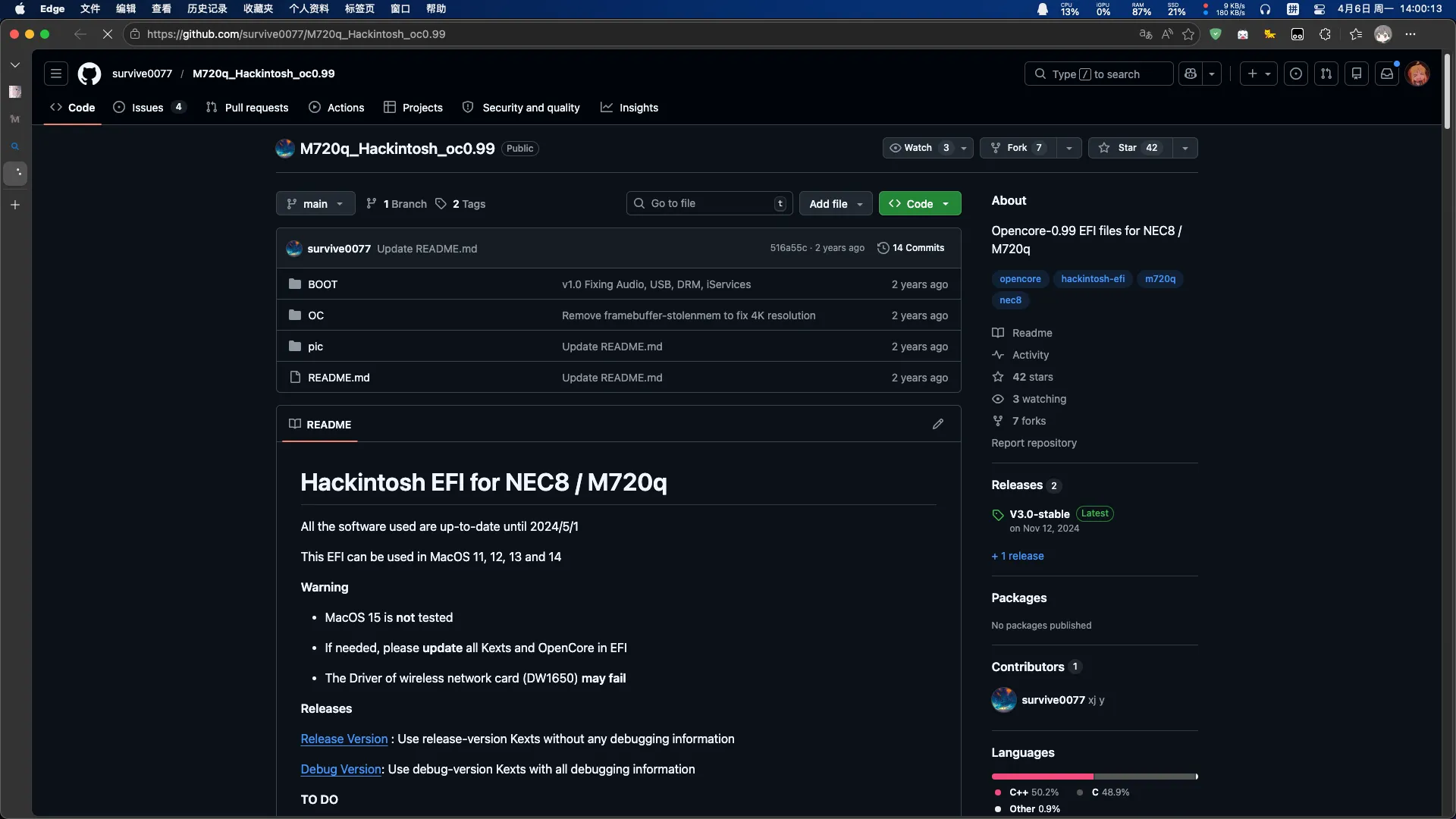View the 14 Commits history
The width and height of the screenshot is (1456, 819).
(911, 248)
